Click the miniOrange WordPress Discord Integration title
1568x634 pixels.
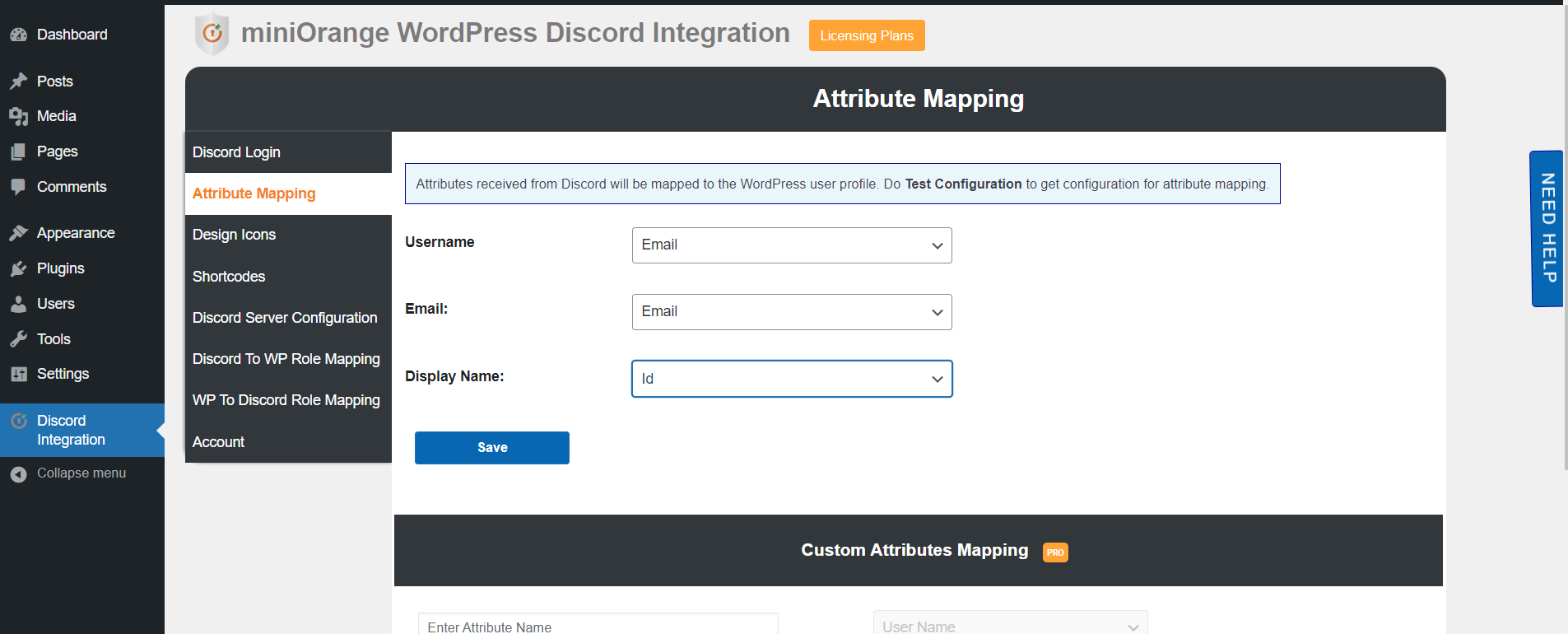click(515, 33)
